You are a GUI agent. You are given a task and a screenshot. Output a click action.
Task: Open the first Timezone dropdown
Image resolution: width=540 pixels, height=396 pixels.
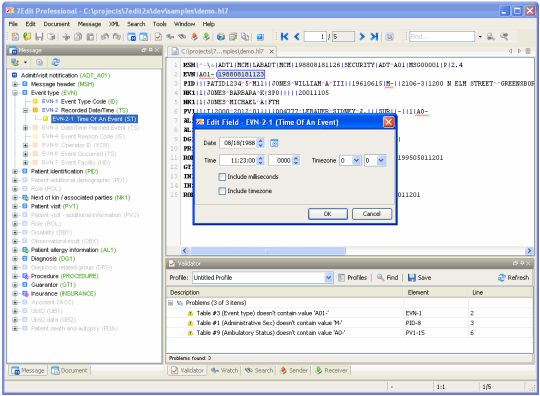coord(356,160)
